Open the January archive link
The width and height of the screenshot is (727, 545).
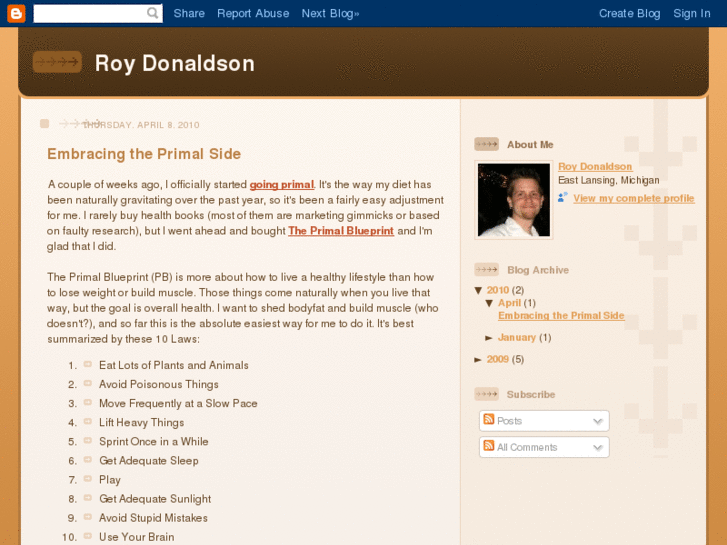(x=517, y=338)
